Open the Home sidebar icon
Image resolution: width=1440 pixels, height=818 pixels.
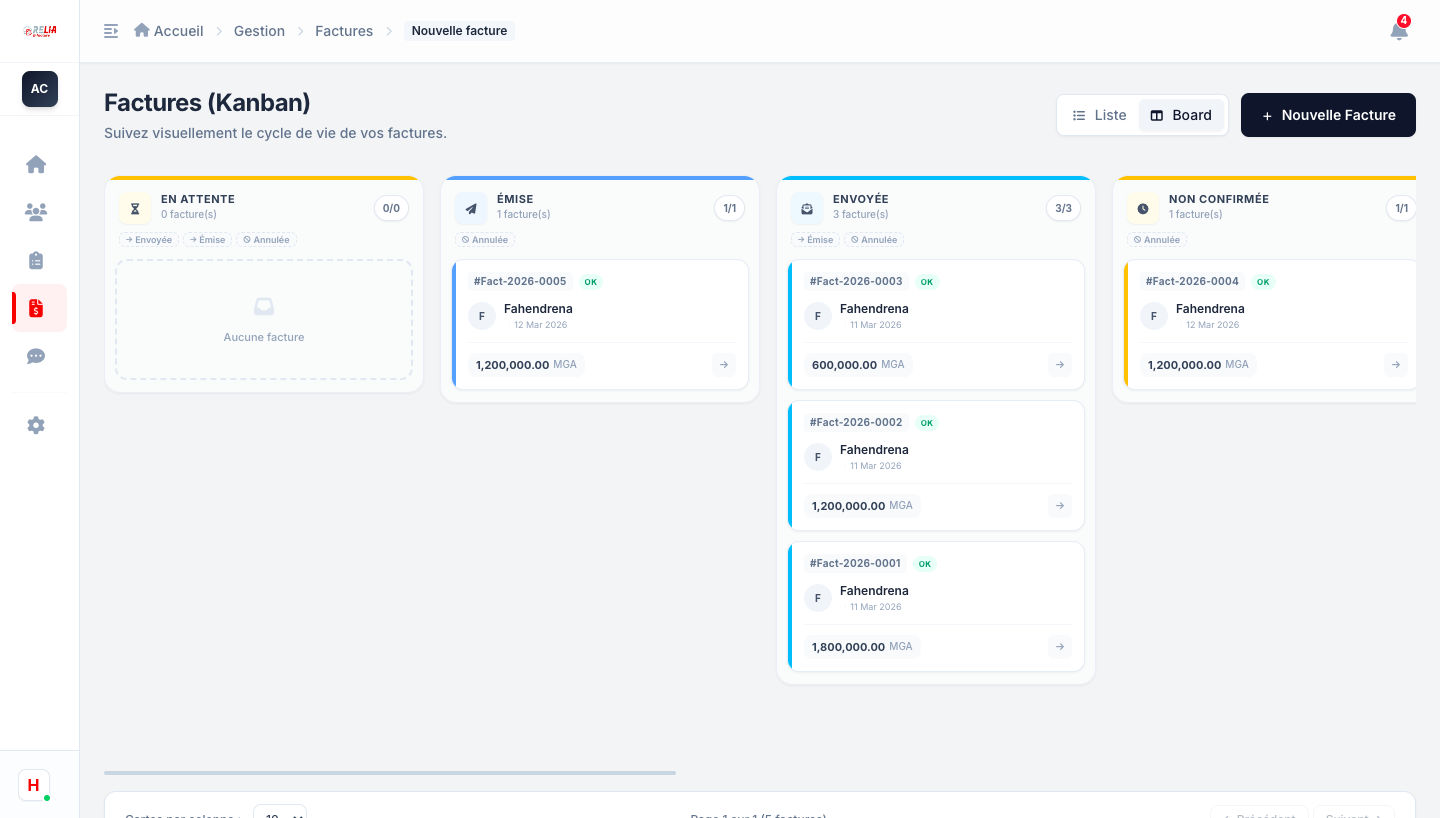point(36,164)
